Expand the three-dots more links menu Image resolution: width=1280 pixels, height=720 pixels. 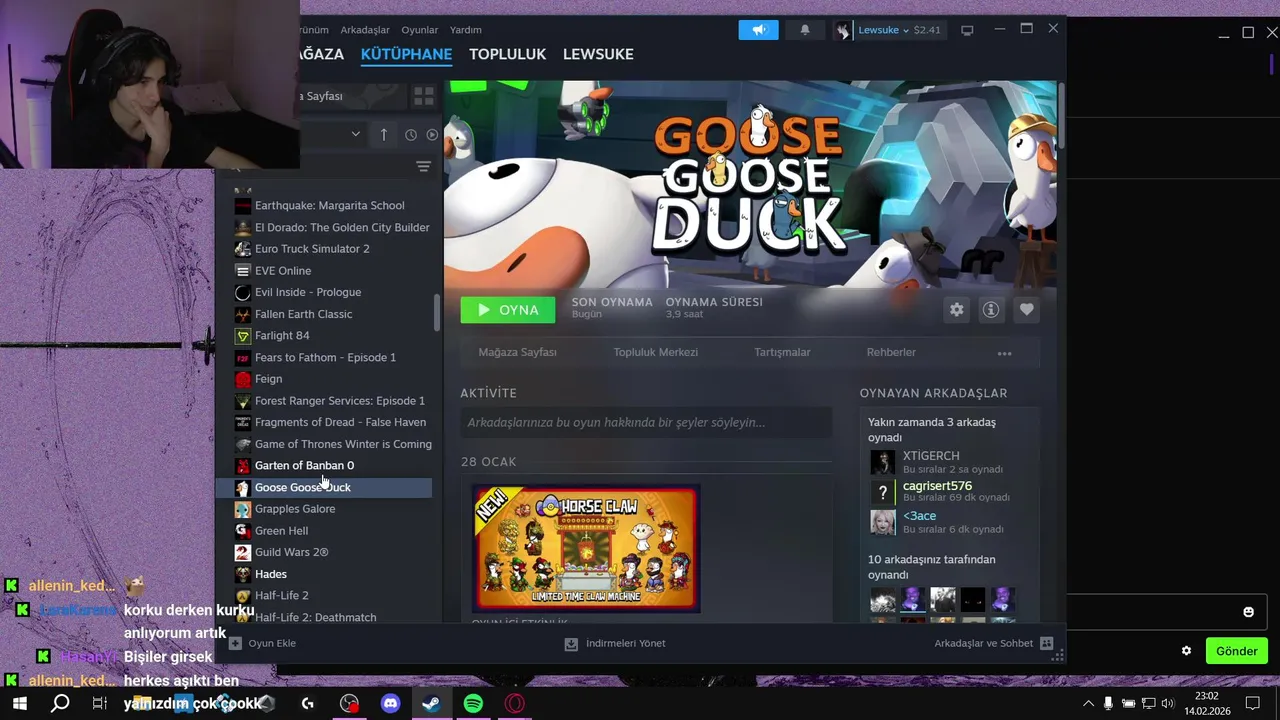click(1004, 353)
